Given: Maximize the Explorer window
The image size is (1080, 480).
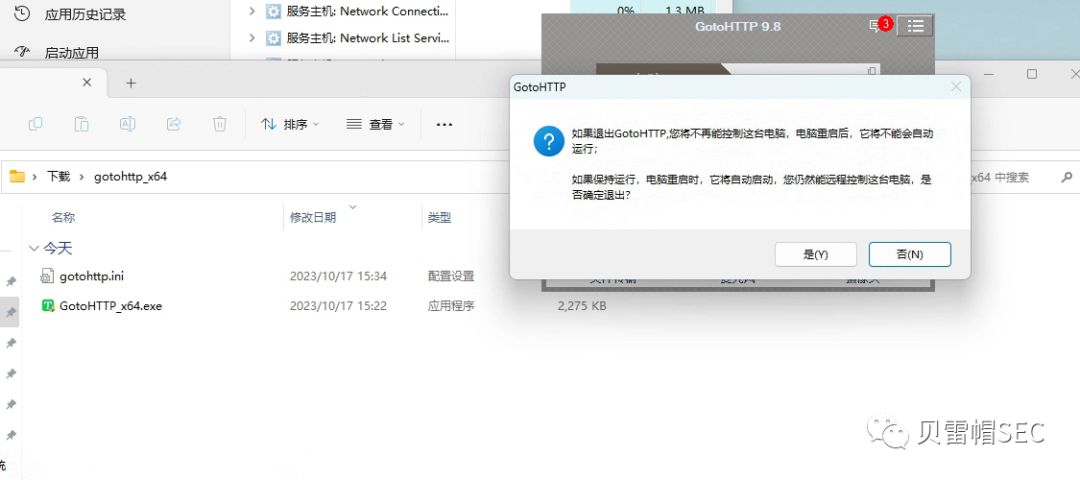Looking at the screenshot, I should (x=1032, y=74).
